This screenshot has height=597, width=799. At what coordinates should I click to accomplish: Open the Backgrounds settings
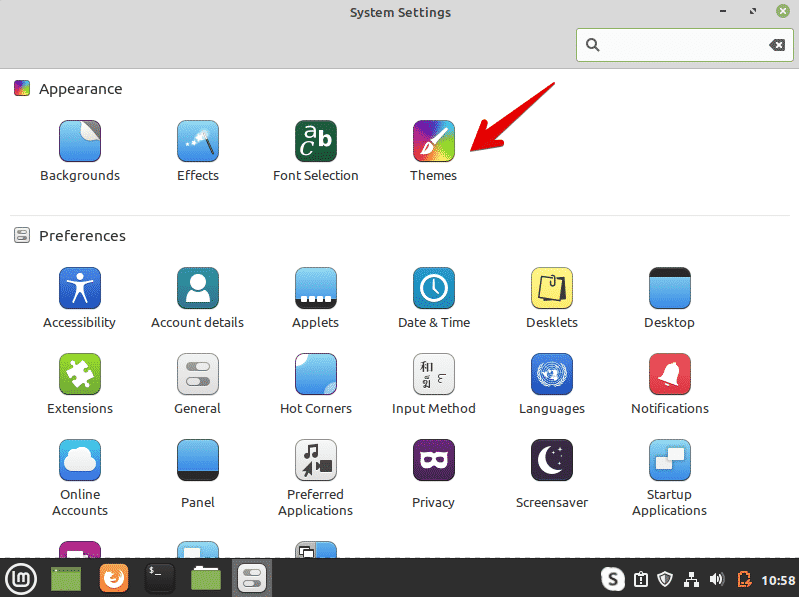click(80, 151)
